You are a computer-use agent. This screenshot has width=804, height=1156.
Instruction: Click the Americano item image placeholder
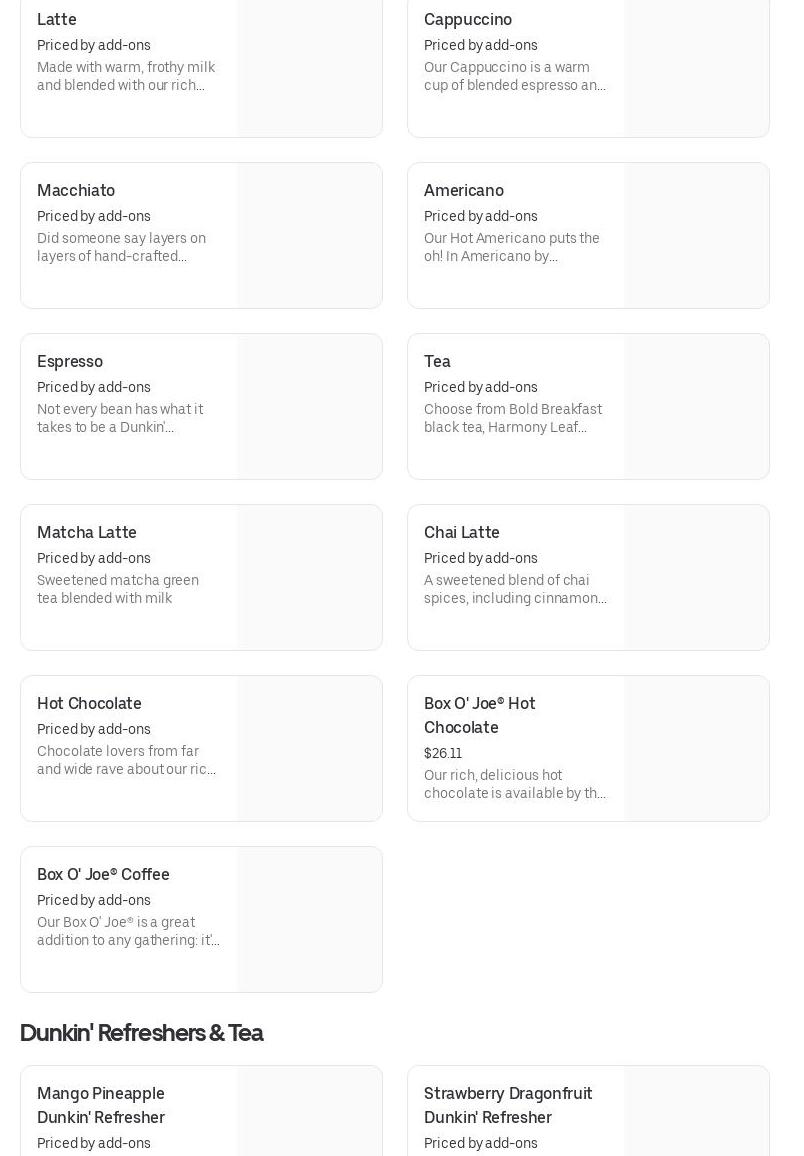[696, 236]
